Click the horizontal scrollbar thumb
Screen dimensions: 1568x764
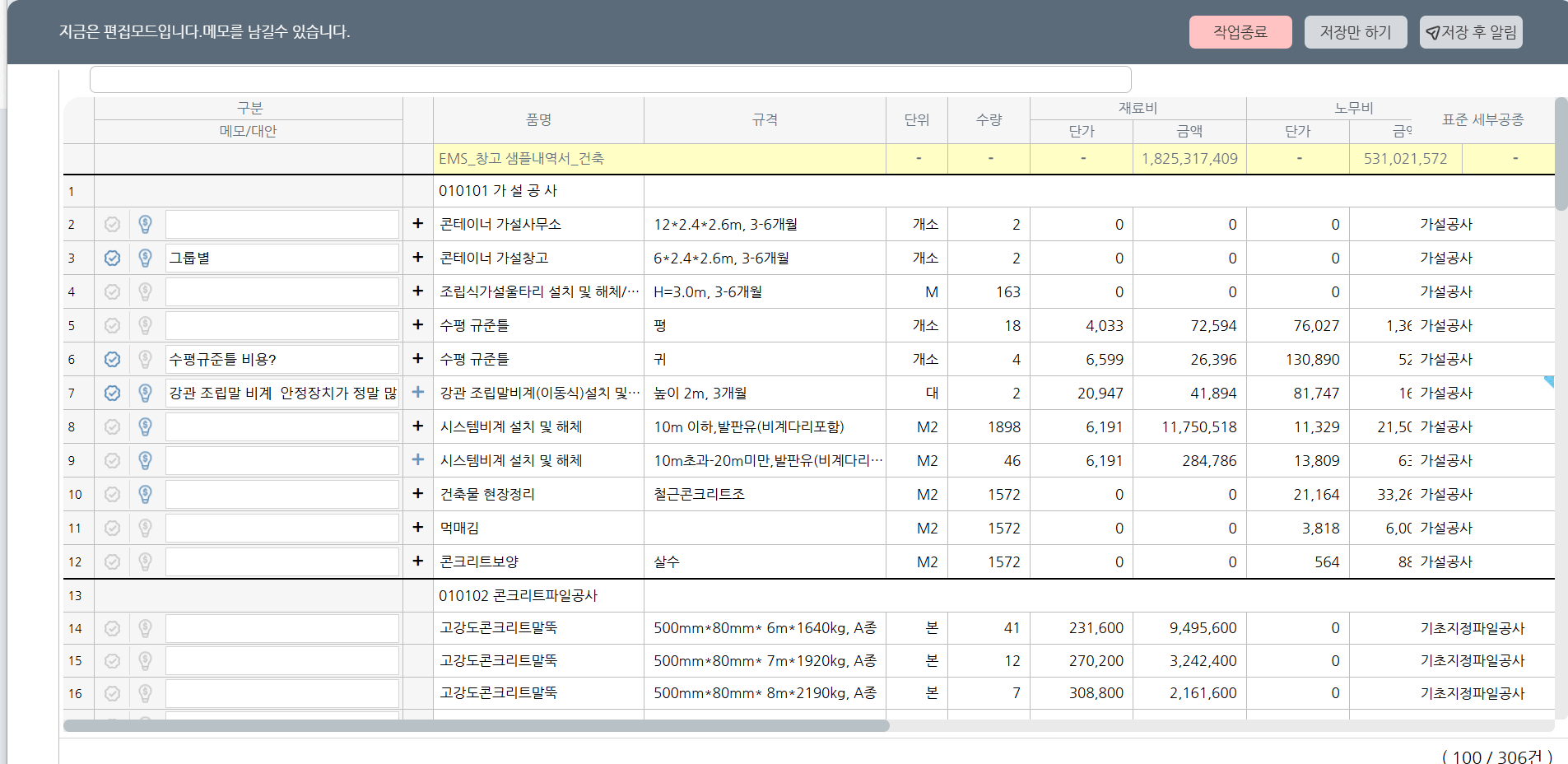tap(477, 726)
